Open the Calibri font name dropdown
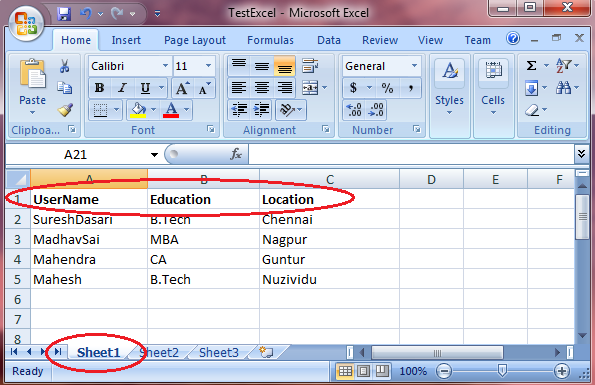The width and height of the screenshot is (595, 385). pos(165,66)
